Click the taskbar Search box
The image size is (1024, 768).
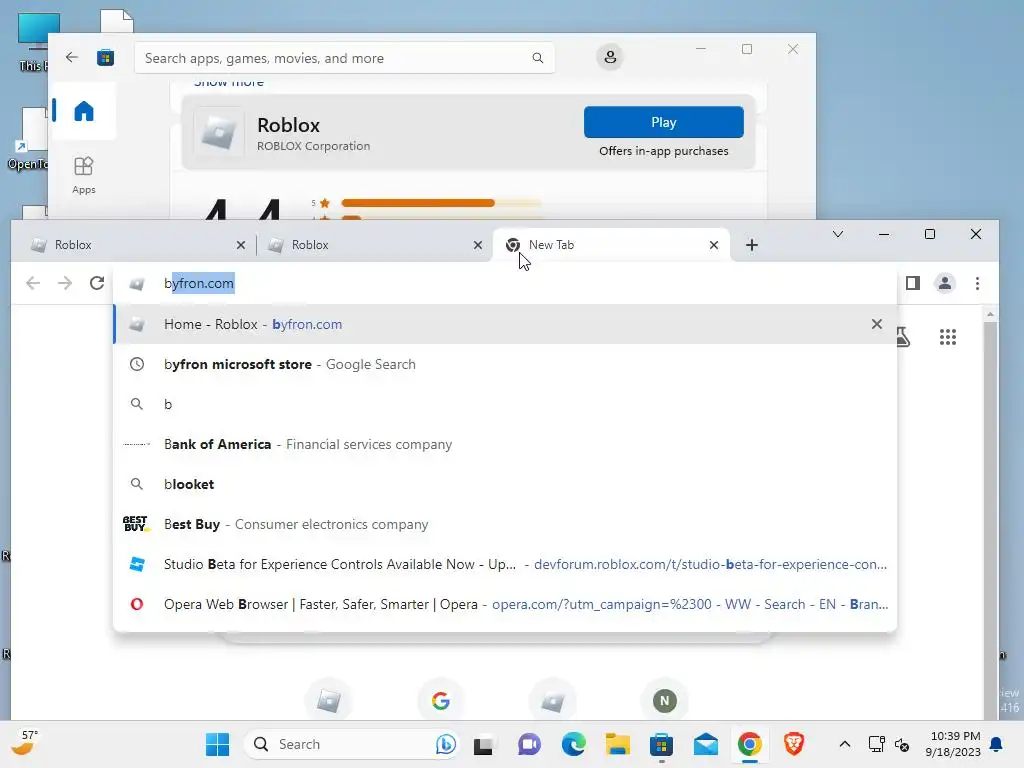point(353,744)
